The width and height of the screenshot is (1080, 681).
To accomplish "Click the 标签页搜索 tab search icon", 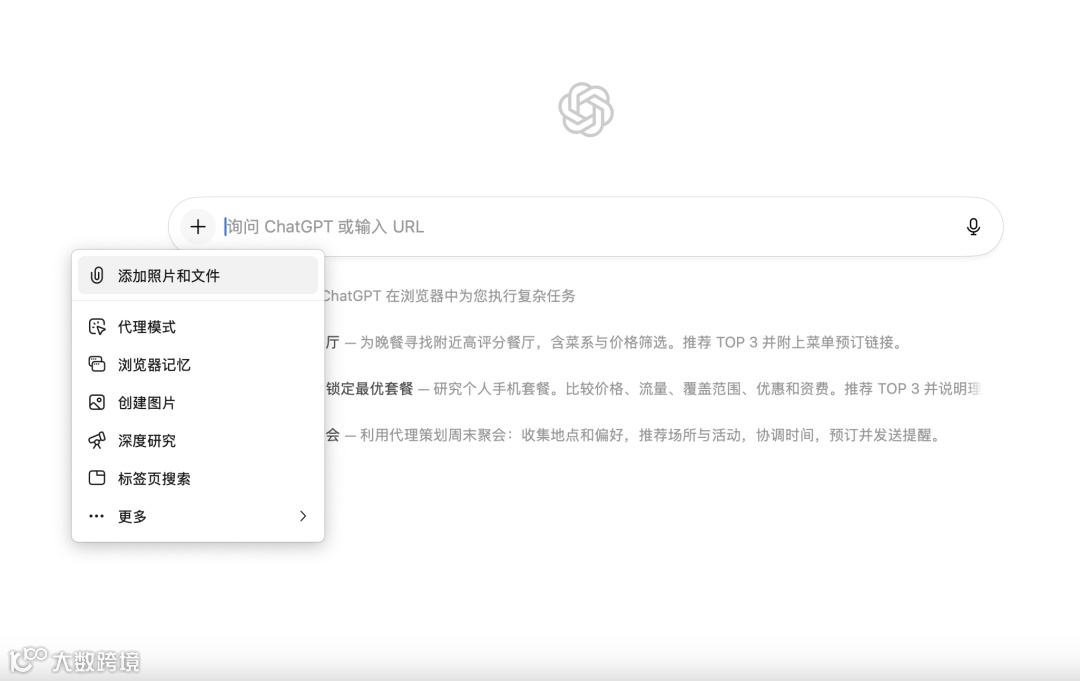I will [x=96, y=478].
